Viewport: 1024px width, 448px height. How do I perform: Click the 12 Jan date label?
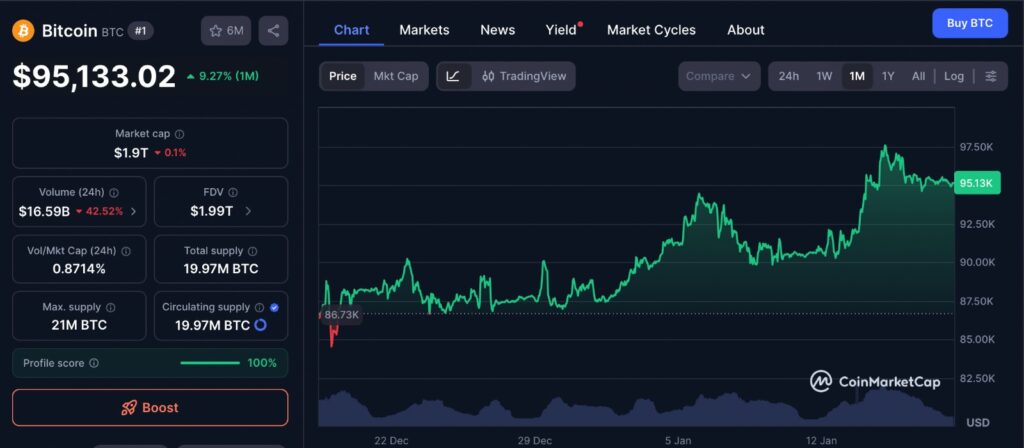(x=823, y=441)
